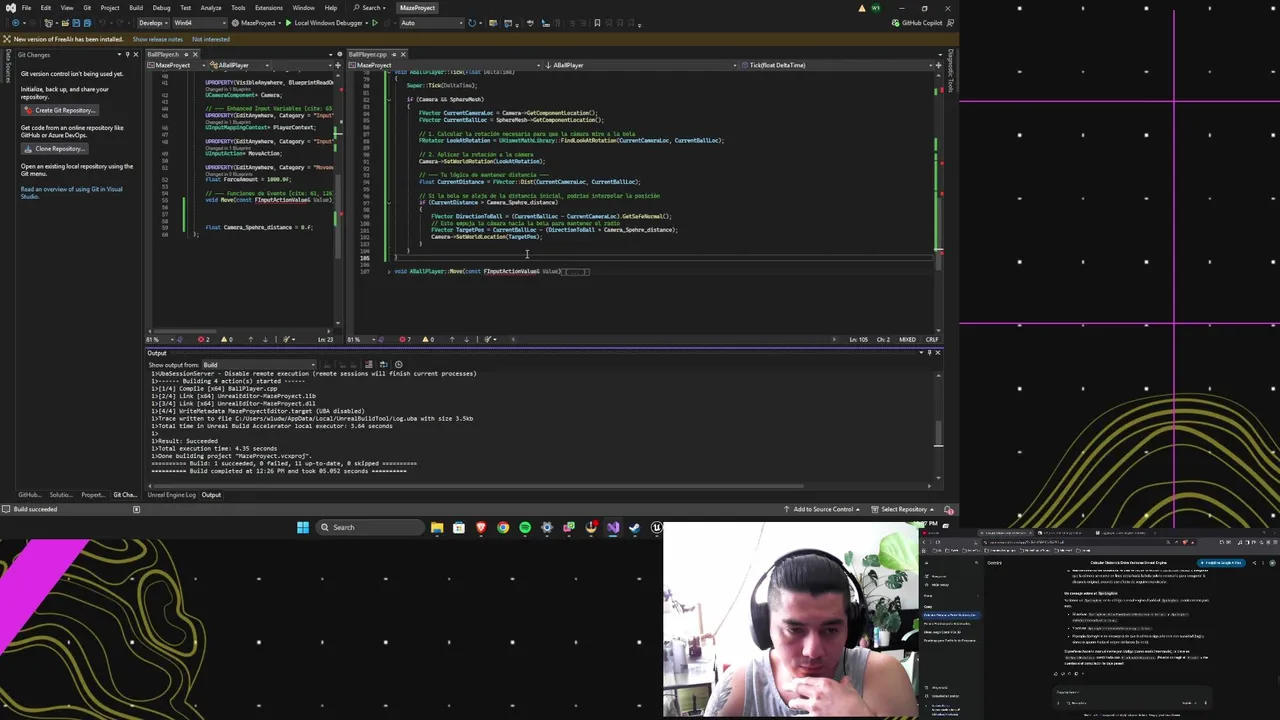Pin the BallPlayer.h tab
The width and height of the screenshot is (1280, 720).
(187, 54)
